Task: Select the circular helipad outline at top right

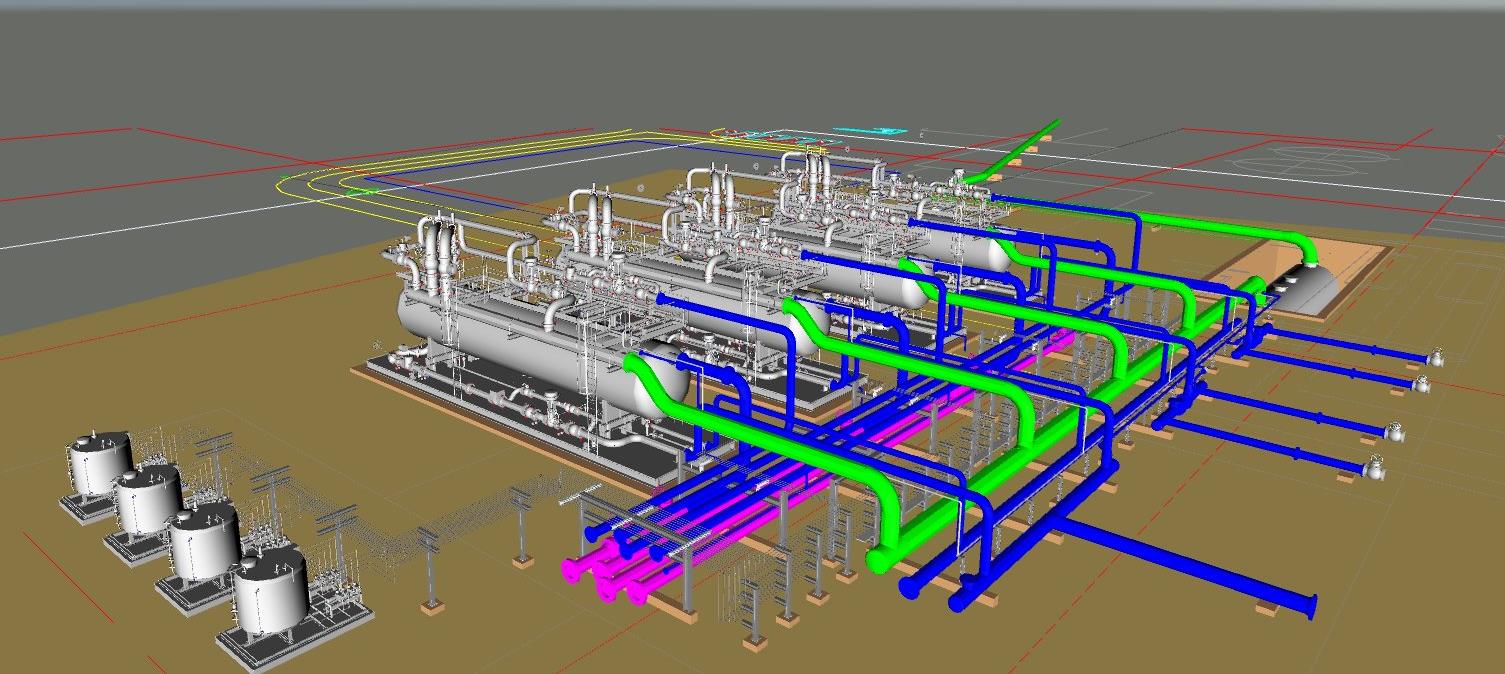Action: click(x=1300, y=159)
